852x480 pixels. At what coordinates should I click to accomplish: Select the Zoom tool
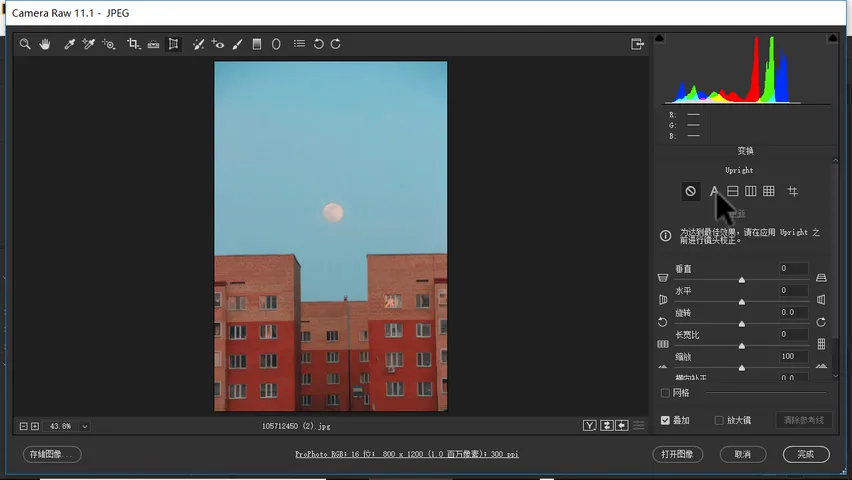(x=25, y=44)
